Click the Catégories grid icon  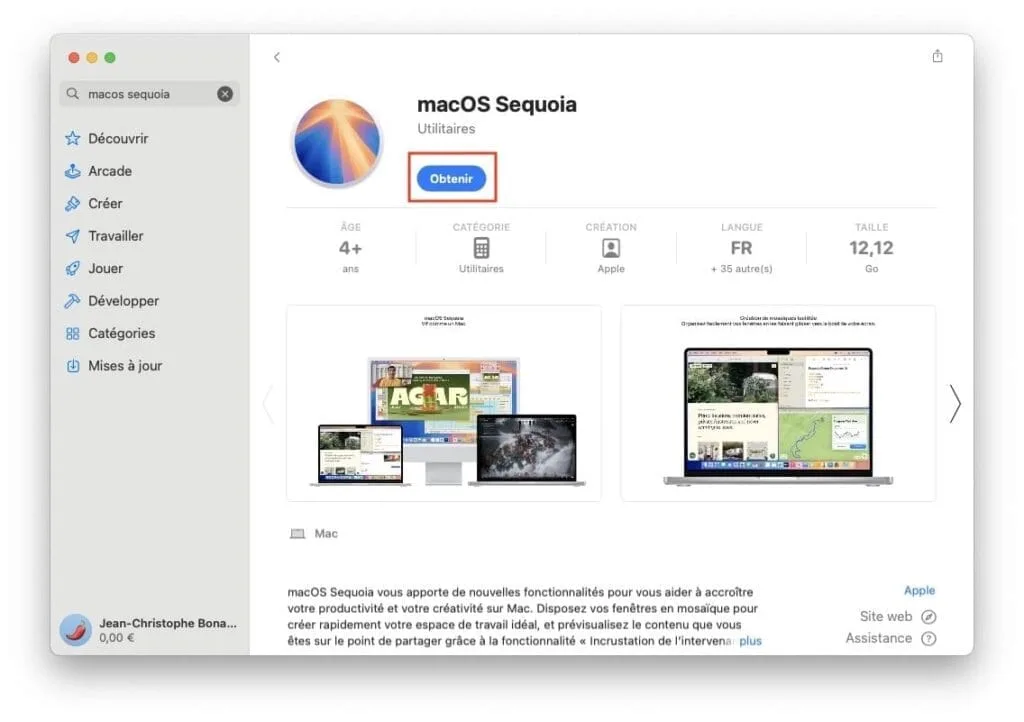pos(72,334)
